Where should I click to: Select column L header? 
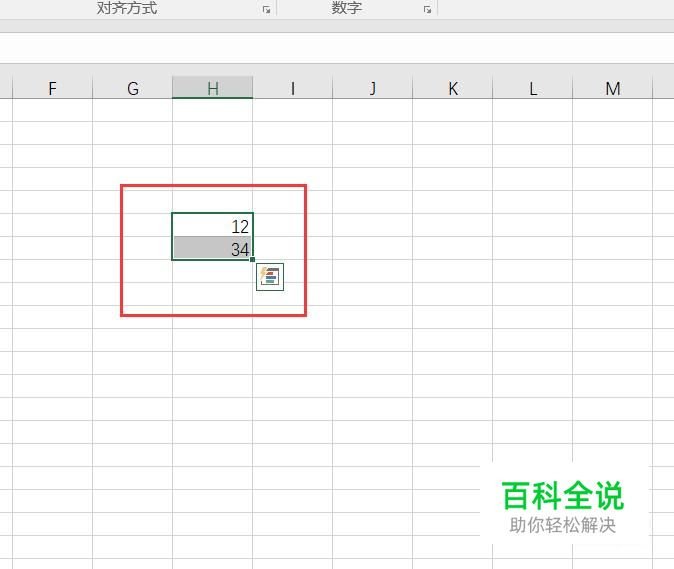click(x=533, y=88)
